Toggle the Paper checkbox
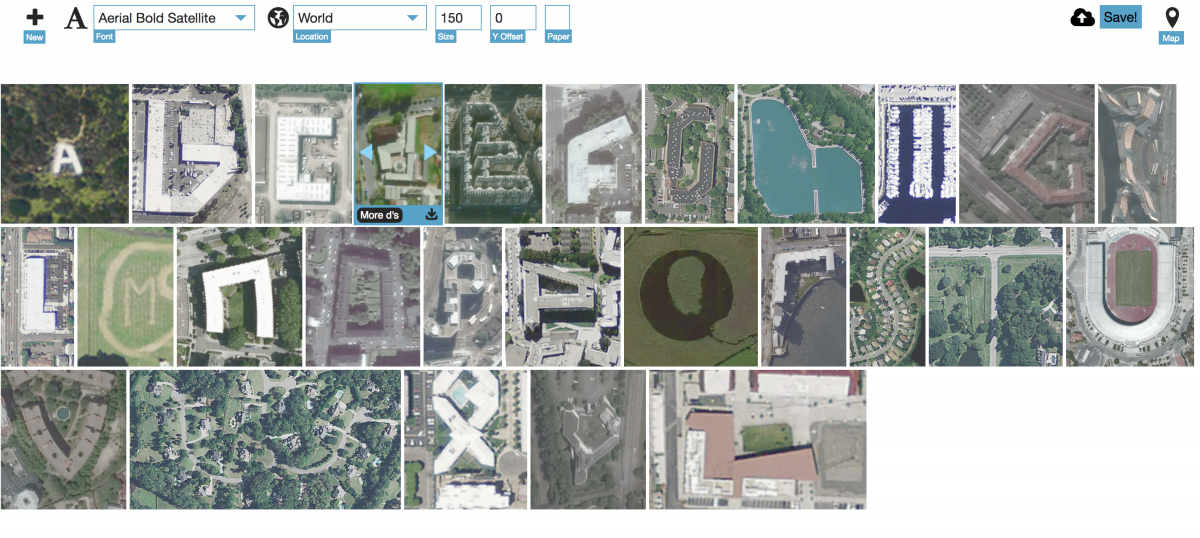 tap(557, 18)
